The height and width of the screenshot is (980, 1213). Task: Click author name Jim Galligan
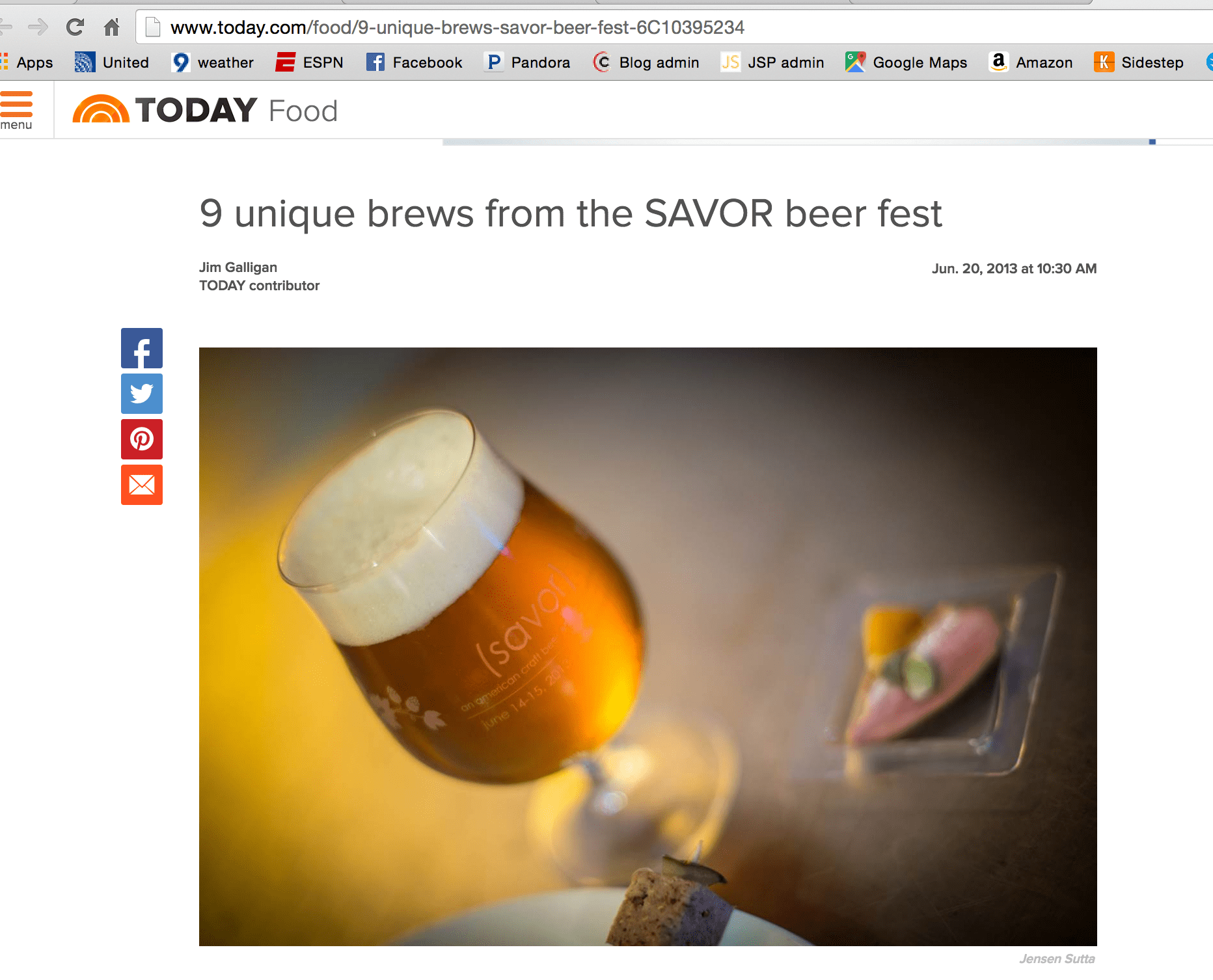(x=238, y=267)
